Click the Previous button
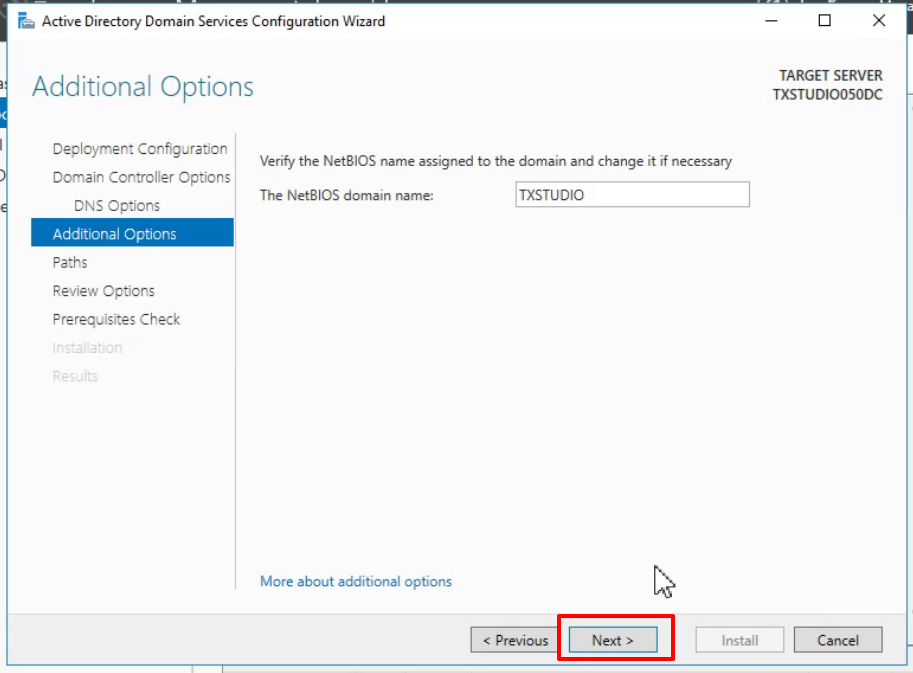 coord(515,640)
